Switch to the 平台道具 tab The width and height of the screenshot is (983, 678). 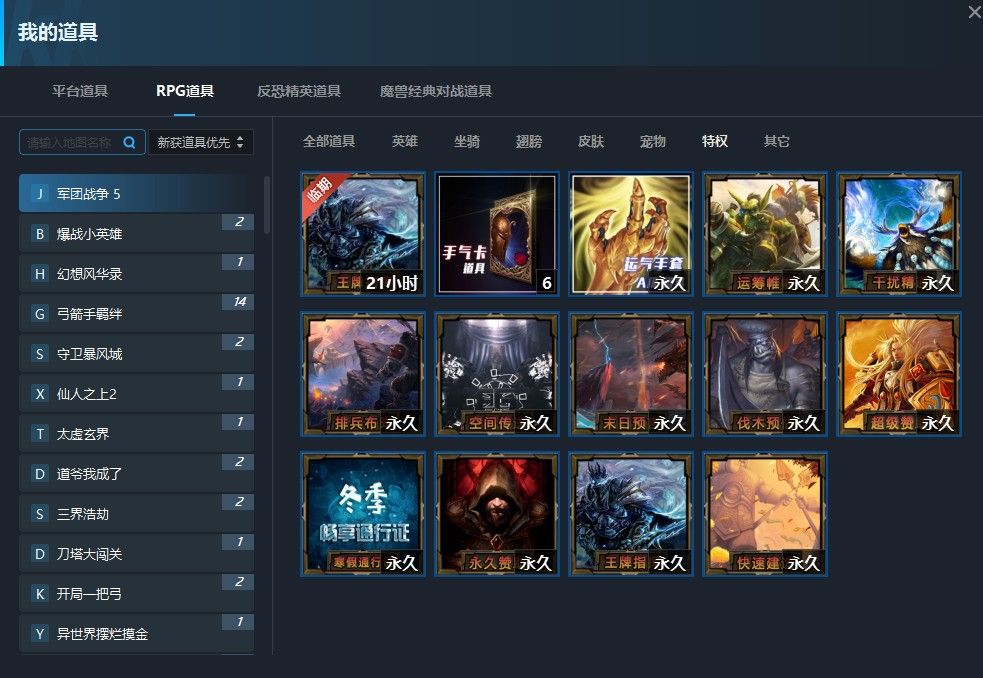point(80,91)
